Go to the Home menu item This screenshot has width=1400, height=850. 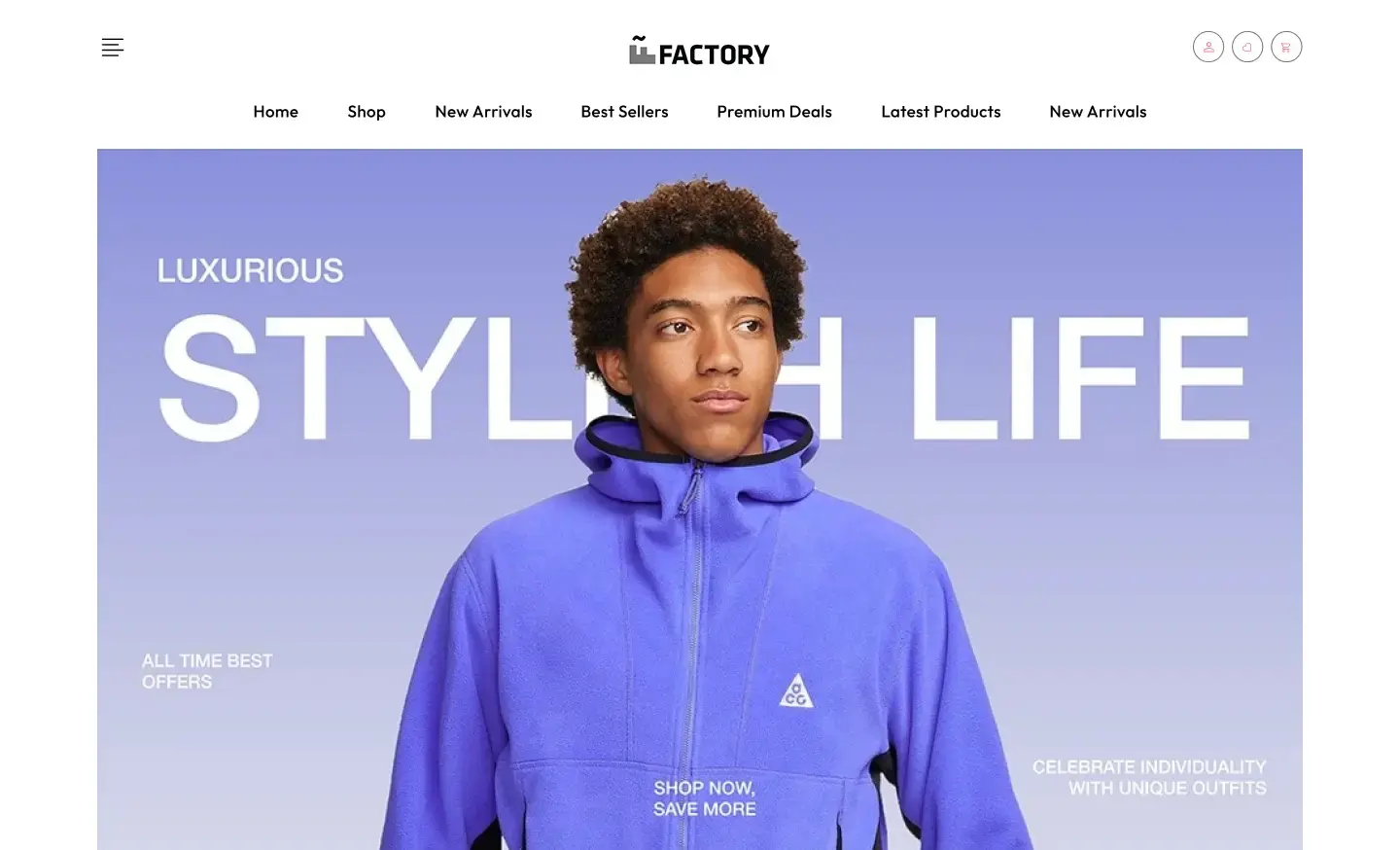click(x=276, y=112)
